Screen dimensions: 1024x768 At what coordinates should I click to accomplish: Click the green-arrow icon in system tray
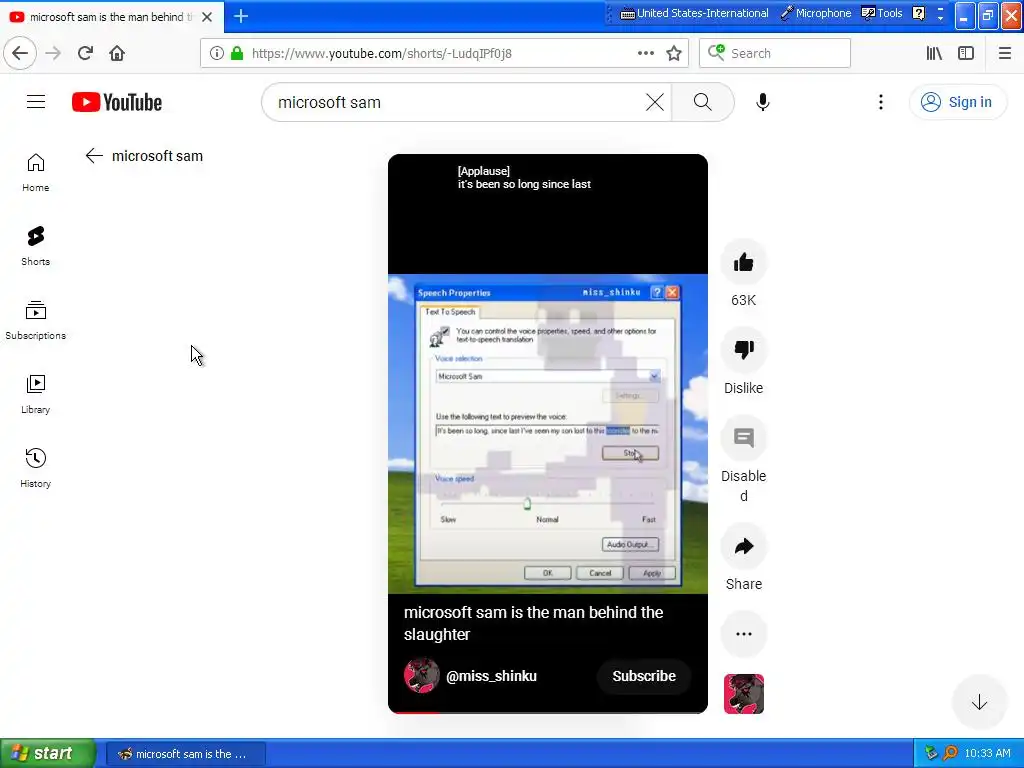(x=931, y=754)
